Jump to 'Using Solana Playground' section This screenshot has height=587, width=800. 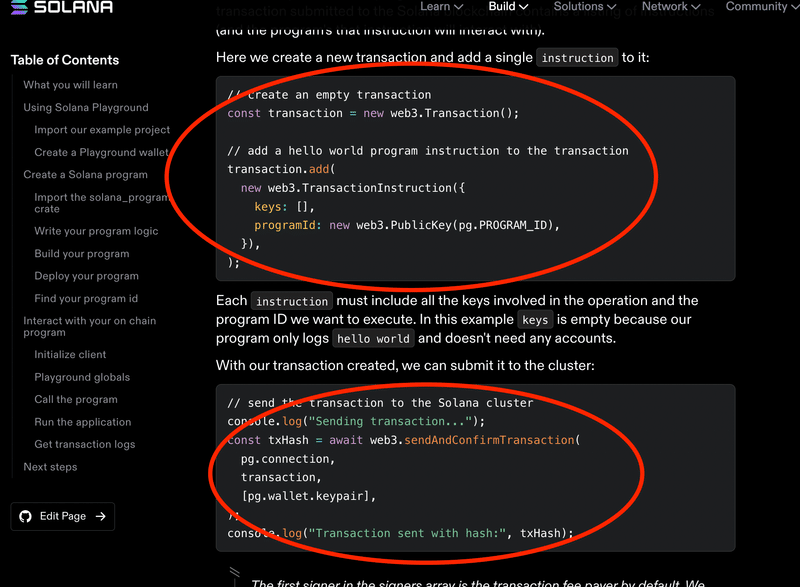pos(86,108)
